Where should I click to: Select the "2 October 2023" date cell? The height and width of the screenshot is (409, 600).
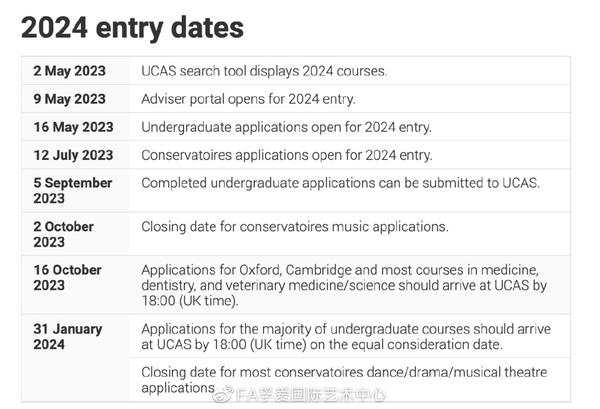click(63, 234)
